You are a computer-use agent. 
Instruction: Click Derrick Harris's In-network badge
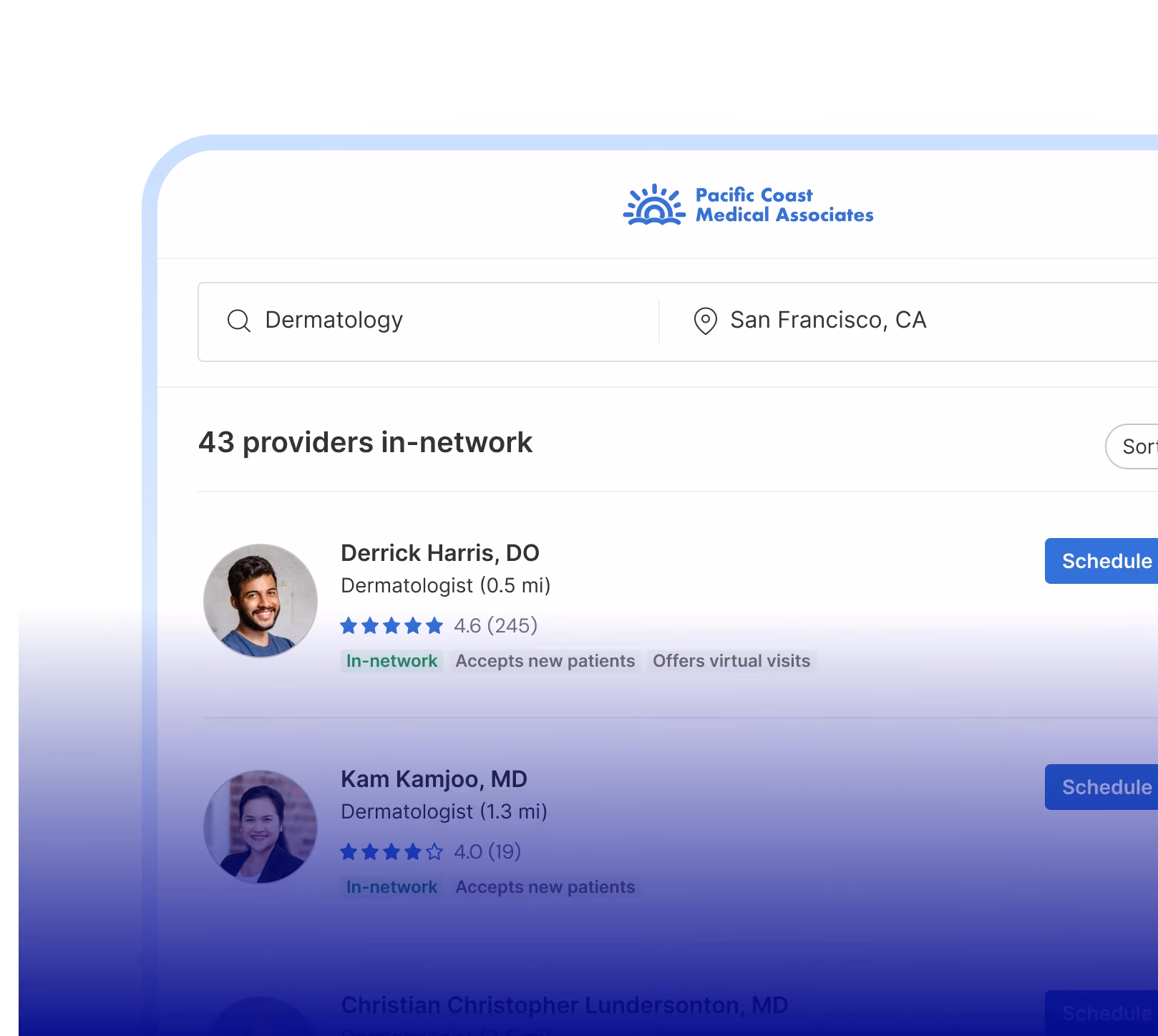tap(391, 661)
